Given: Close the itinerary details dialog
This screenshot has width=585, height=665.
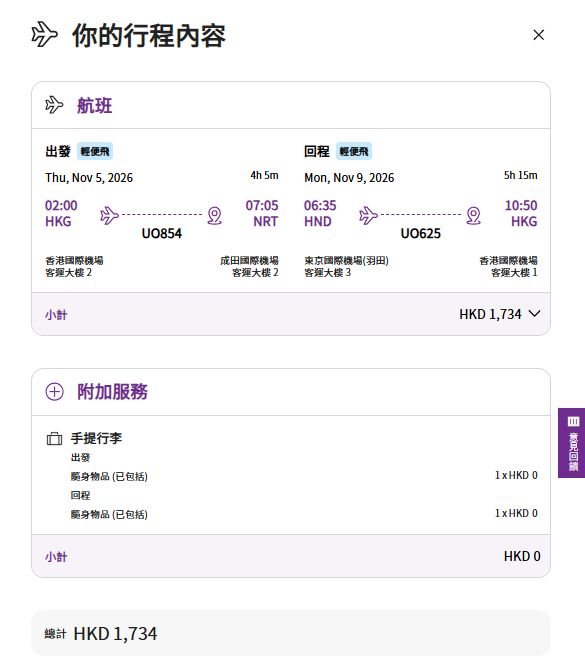Looking at the screenshot, I should tap(538, 35).
